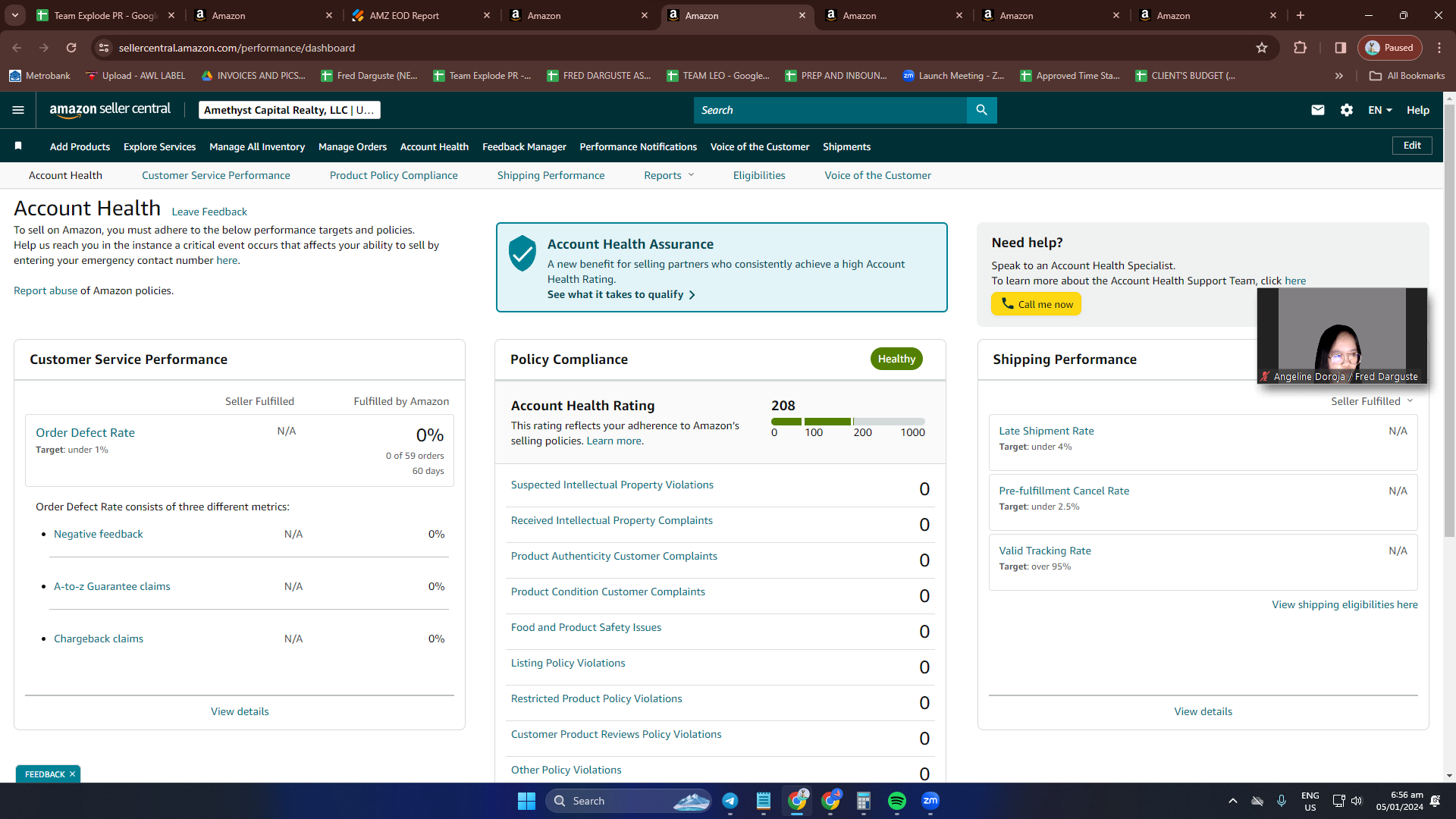1456x819 pixels.
Task: Open the Report abuse link
Action: coord(45,290)
